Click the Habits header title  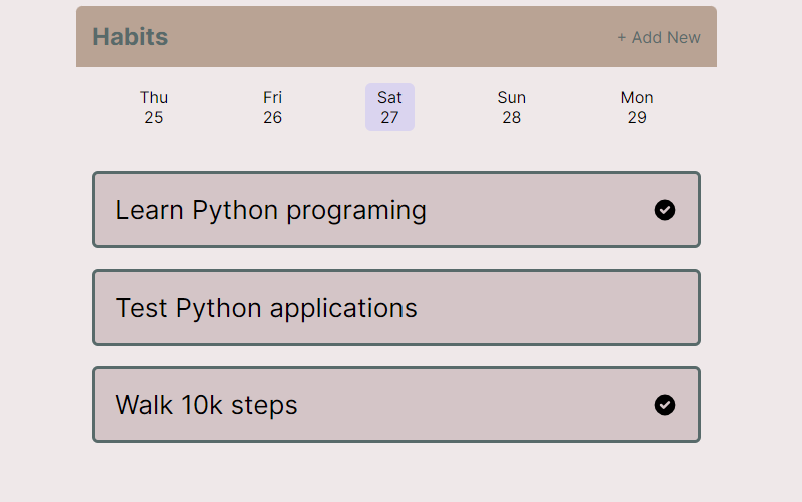[130, 37]
